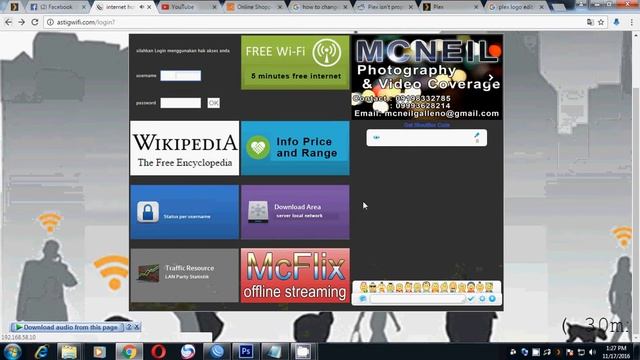Open Photoshop from the taskbar

(246, 351)
